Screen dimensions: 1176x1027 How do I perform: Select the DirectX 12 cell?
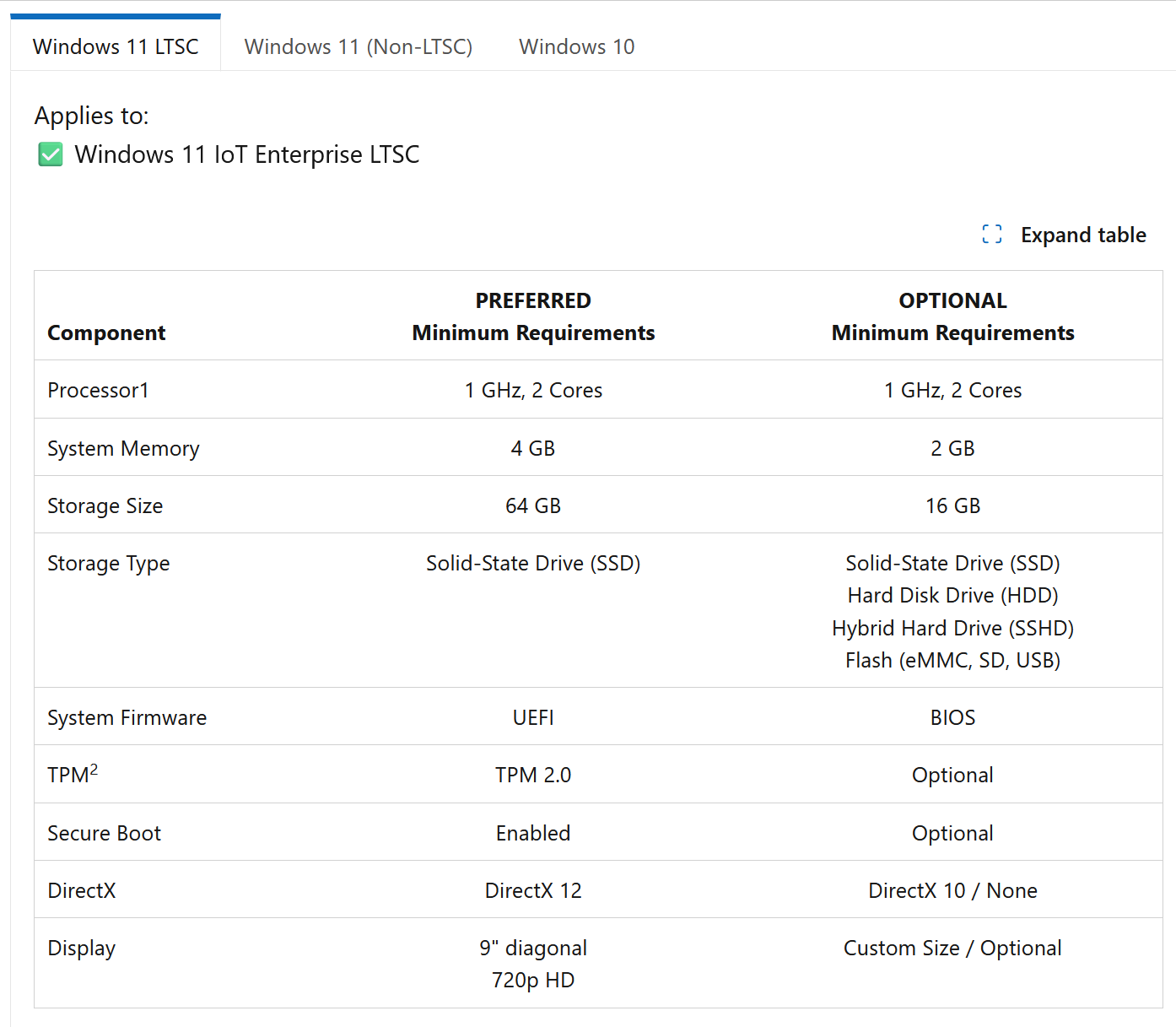(x=533, y=890)
